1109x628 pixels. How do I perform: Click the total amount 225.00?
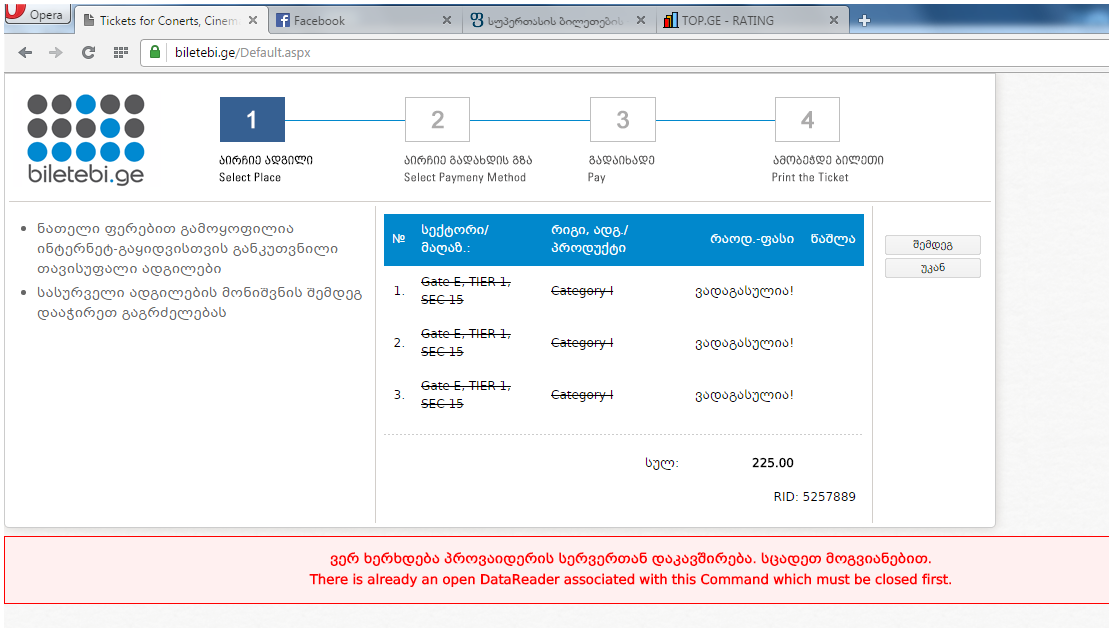(x=772, y=463)
